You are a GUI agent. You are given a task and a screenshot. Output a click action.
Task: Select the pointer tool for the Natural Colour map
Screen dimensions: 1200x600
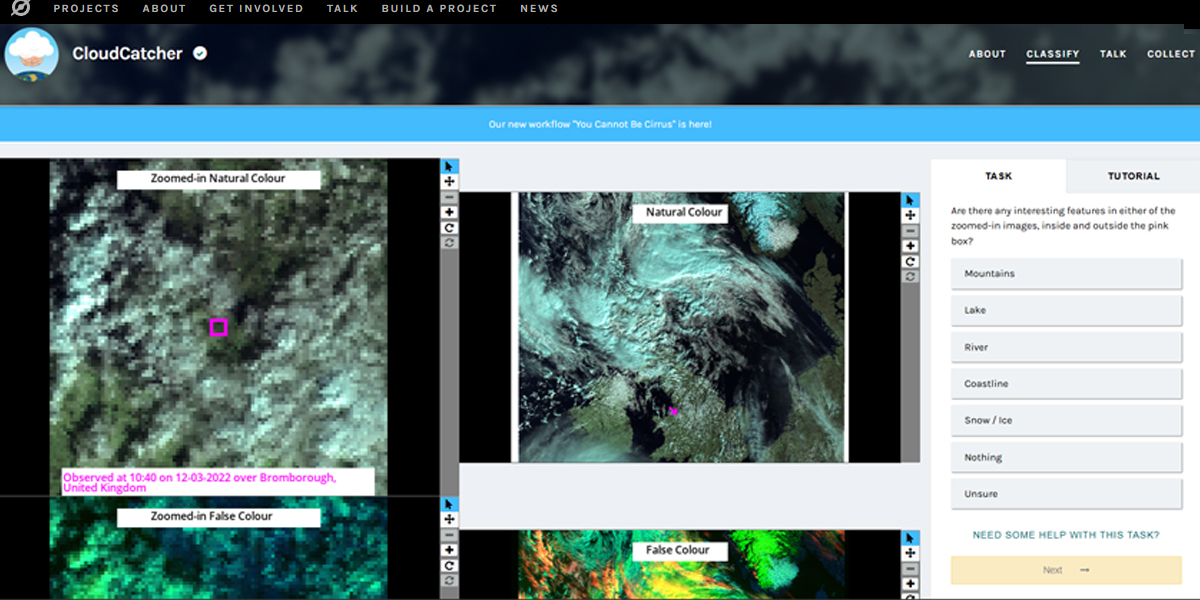coord(910,200)
